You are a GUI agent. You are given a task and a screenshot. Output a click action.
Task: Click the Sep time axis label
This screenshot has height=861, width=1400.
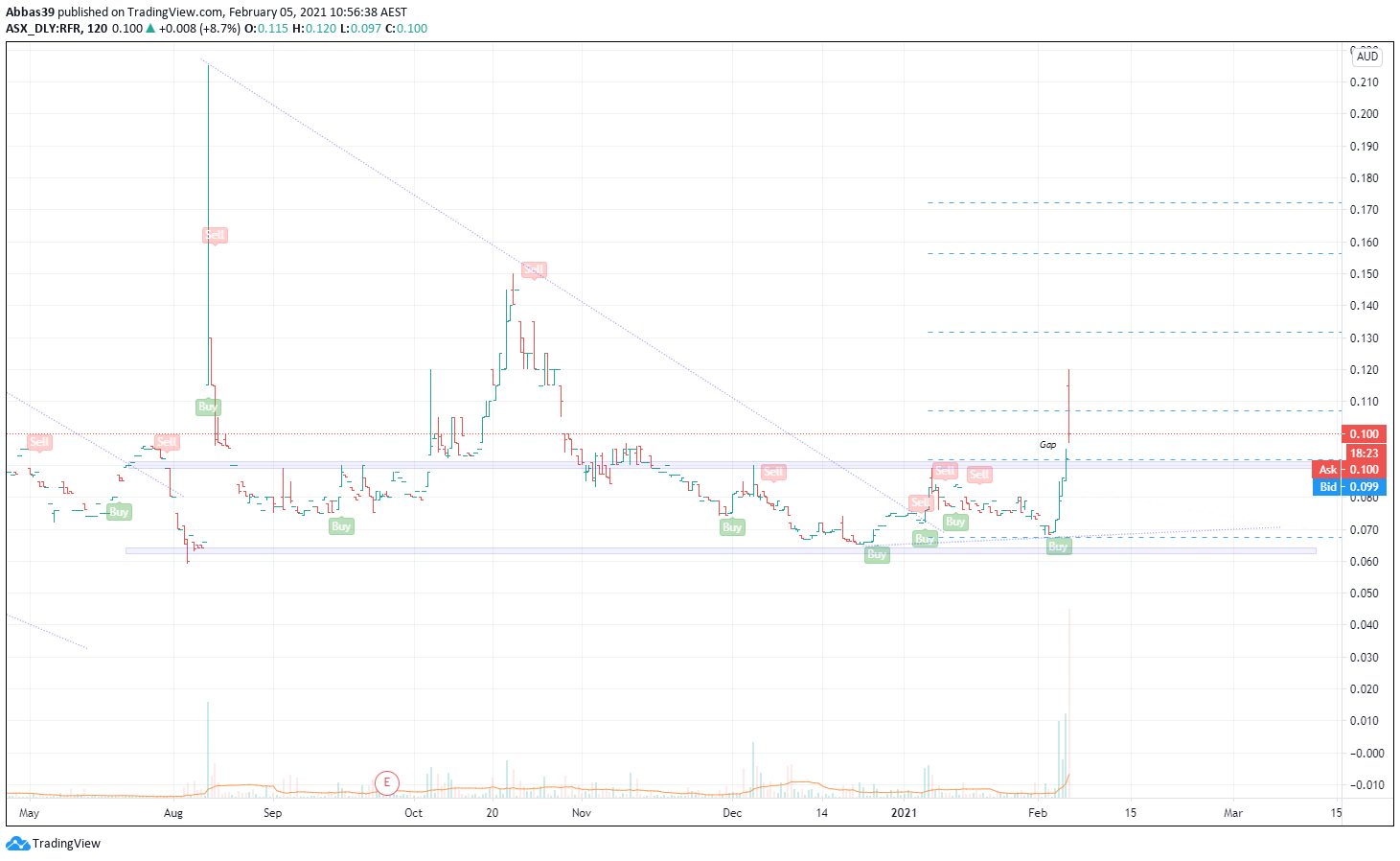273,813
